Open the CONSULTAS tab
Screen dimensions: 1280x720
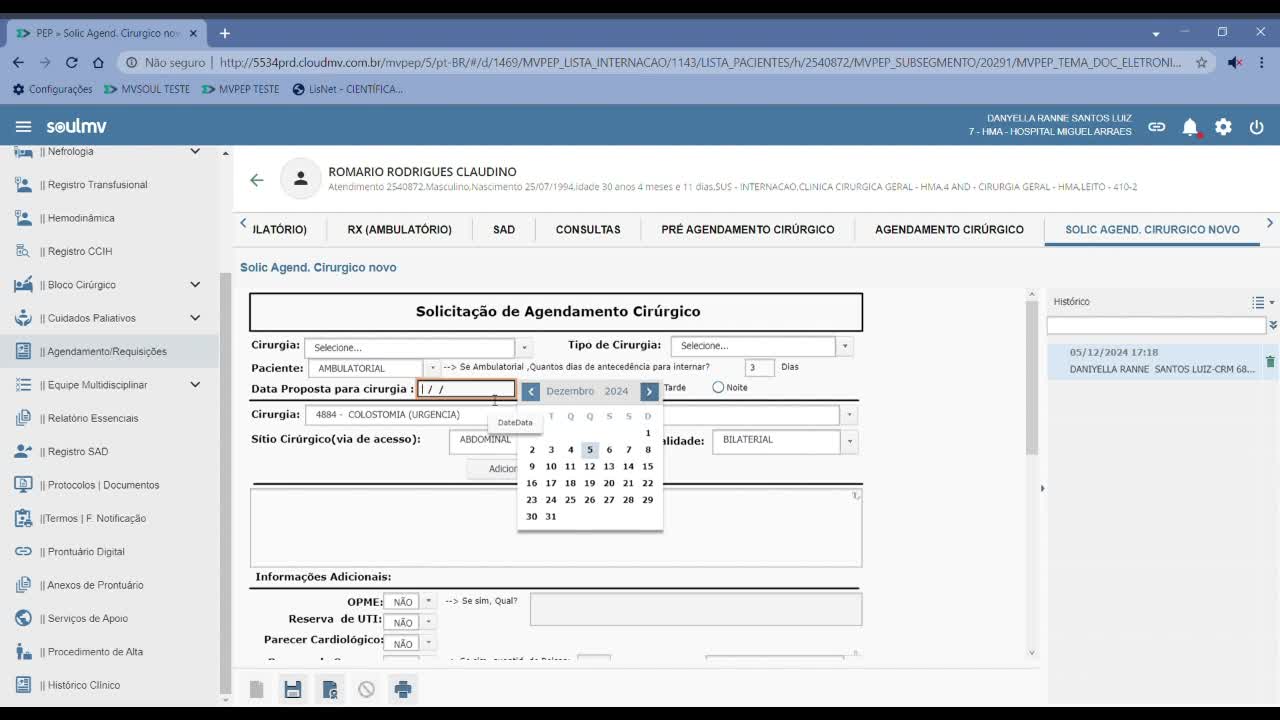point(588,229)
